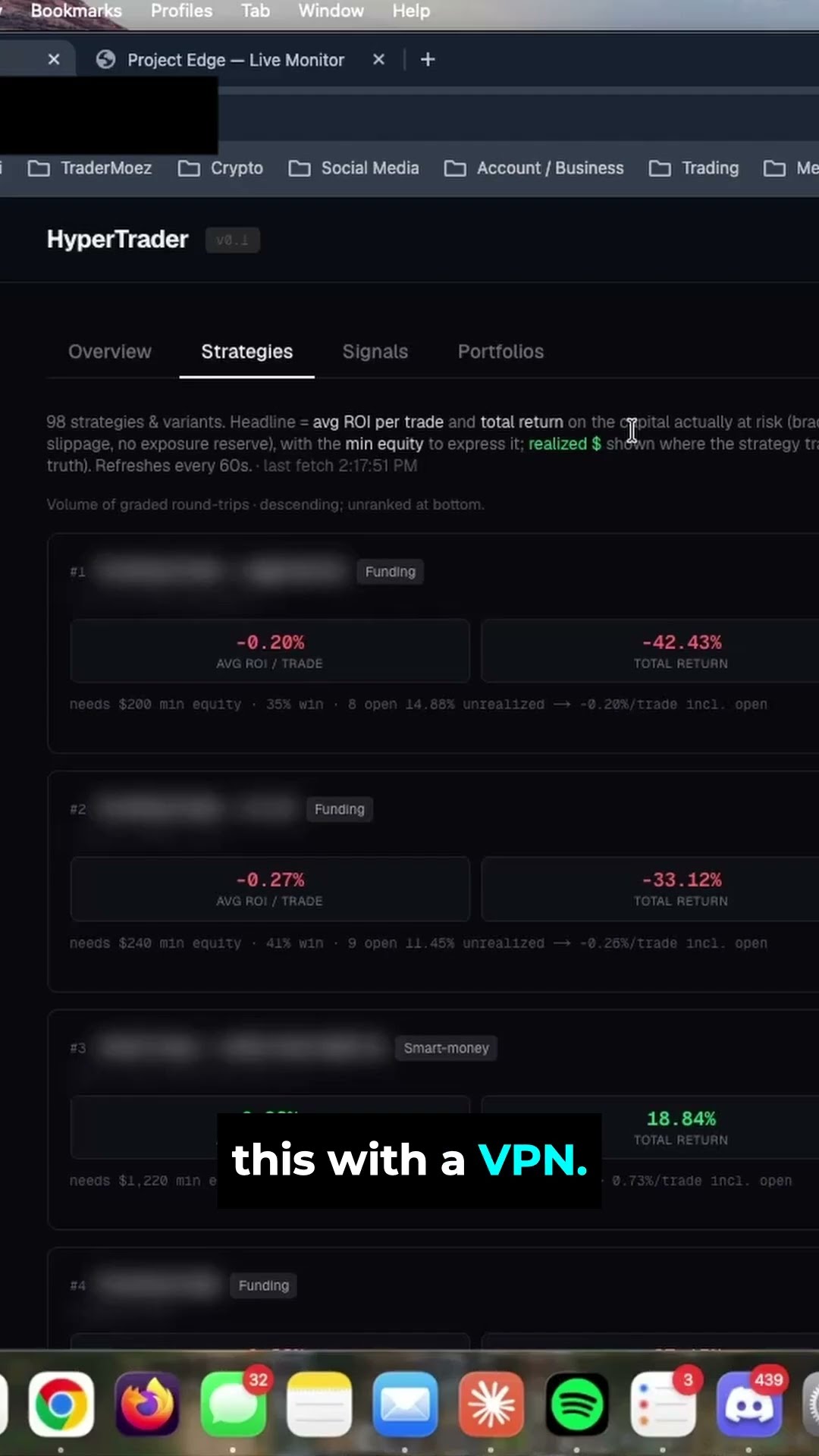
Task: Click the Funding tag on strategy #4
Action: point(263,1285)
